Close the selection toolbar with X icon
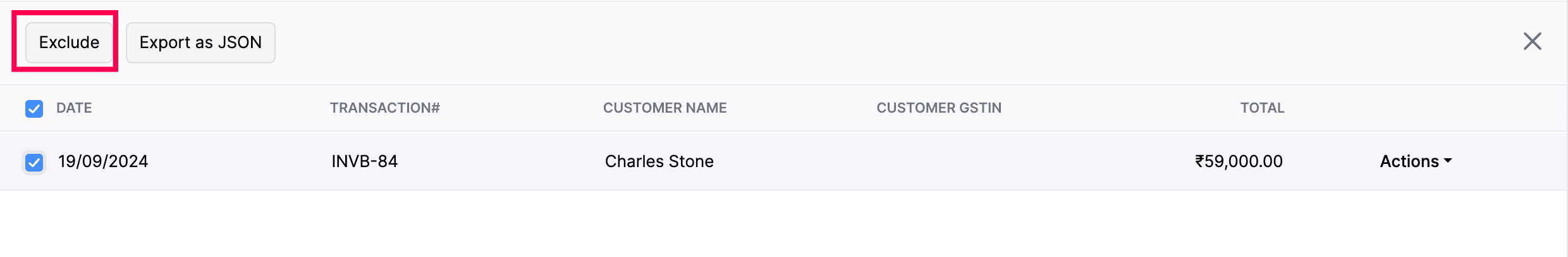This screenshot has height=257, width=1568. click(x=1532, y=42)
